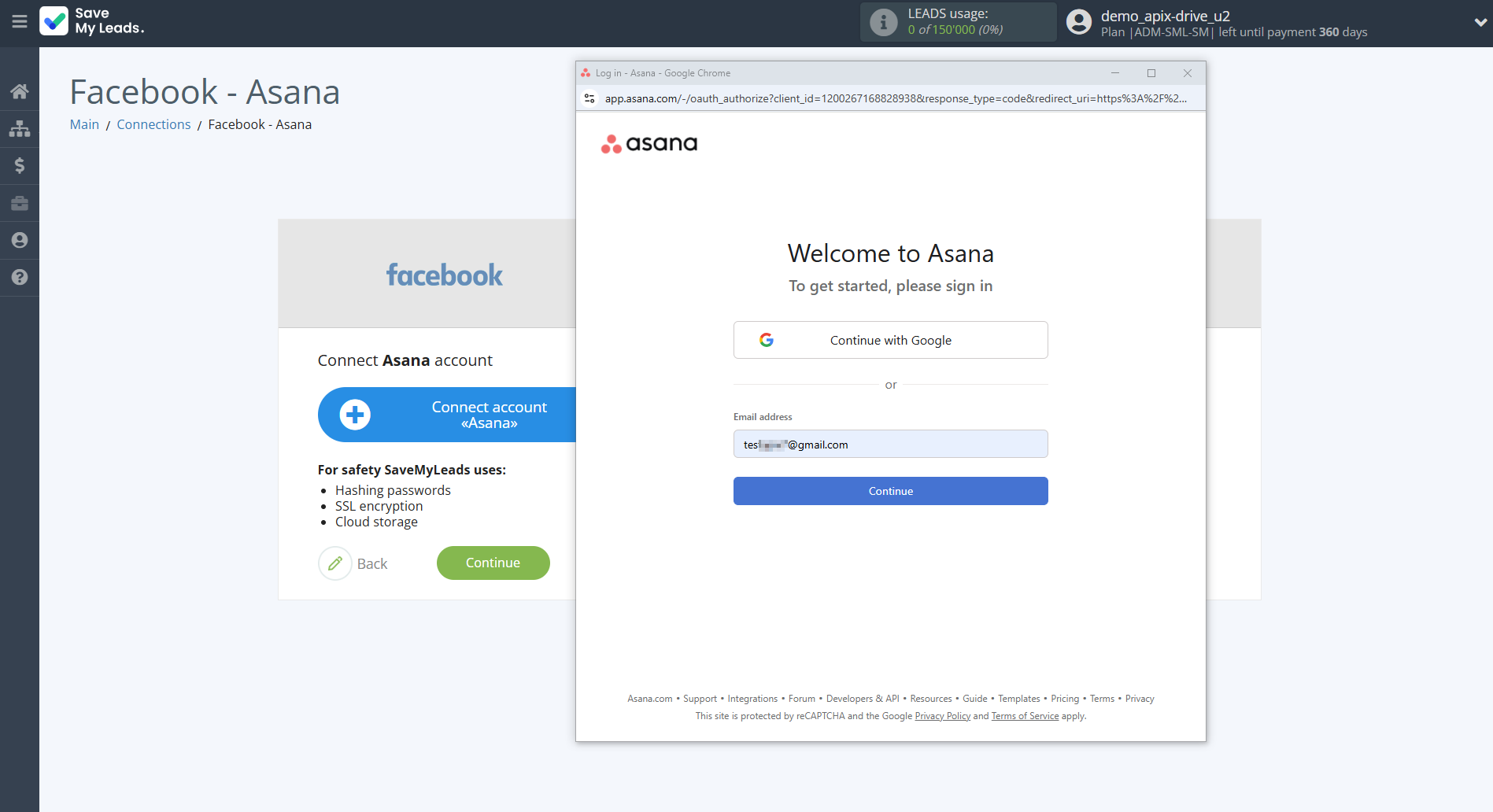Click the home icon in sidebar
Viewport: 1493px width, 812px height.
pos(20,91)
